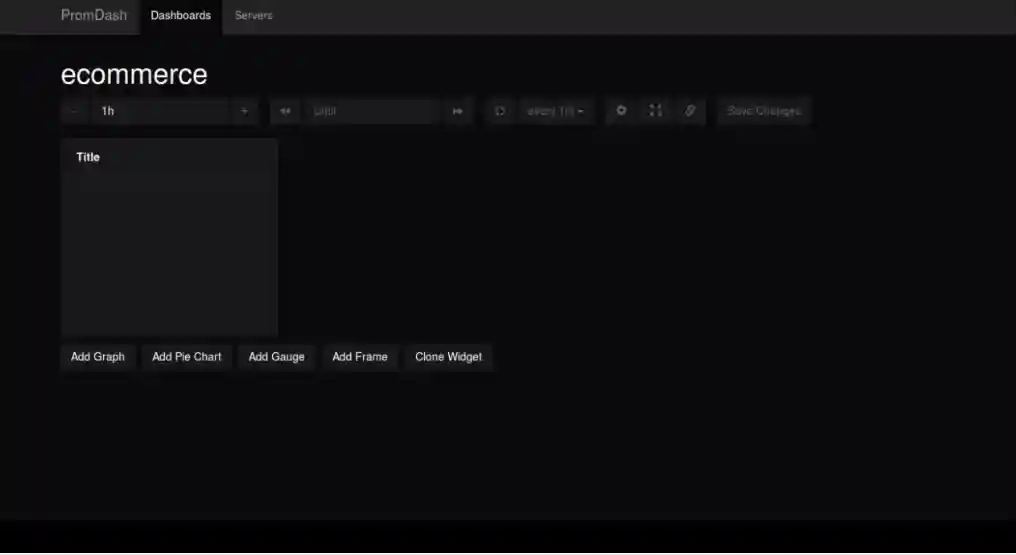The height and width of the screenshot is (555, 1016).
Task: Click Save Changes button
Action: (x=764, y=111)
